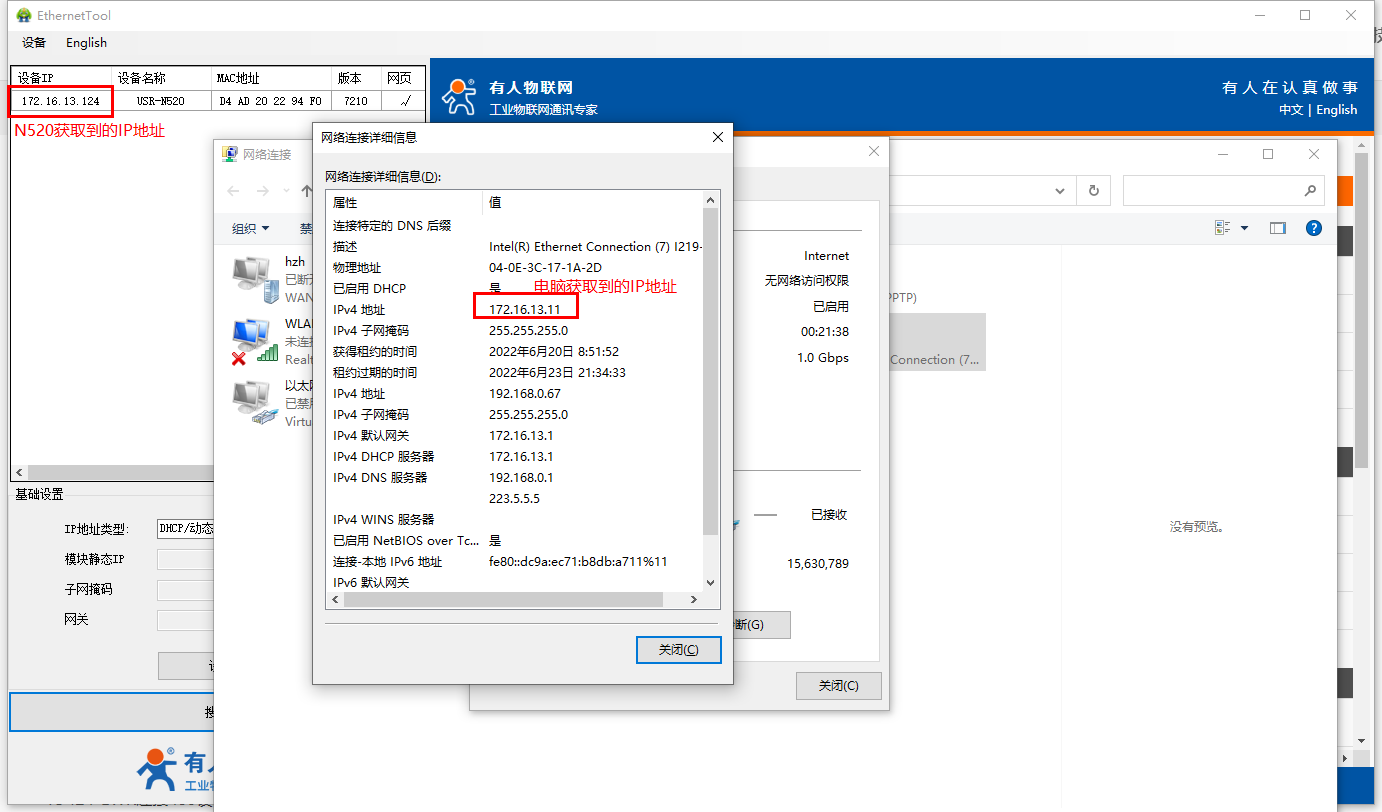Open the blue help question mark icon
Screen dimensions: 1382x812
(x=1314, y=228)
